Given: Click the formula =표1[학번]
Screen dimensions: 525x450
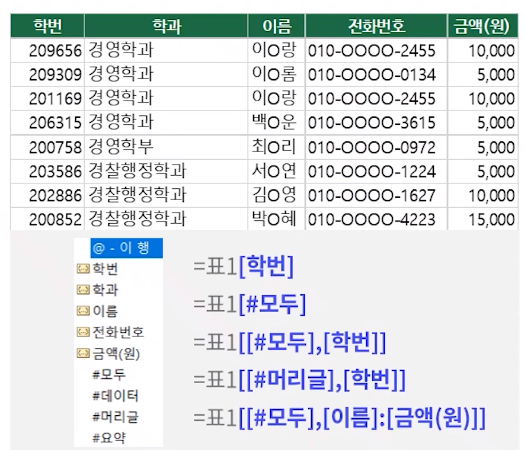Looking at the screenshot, I should tap(243, 267).
